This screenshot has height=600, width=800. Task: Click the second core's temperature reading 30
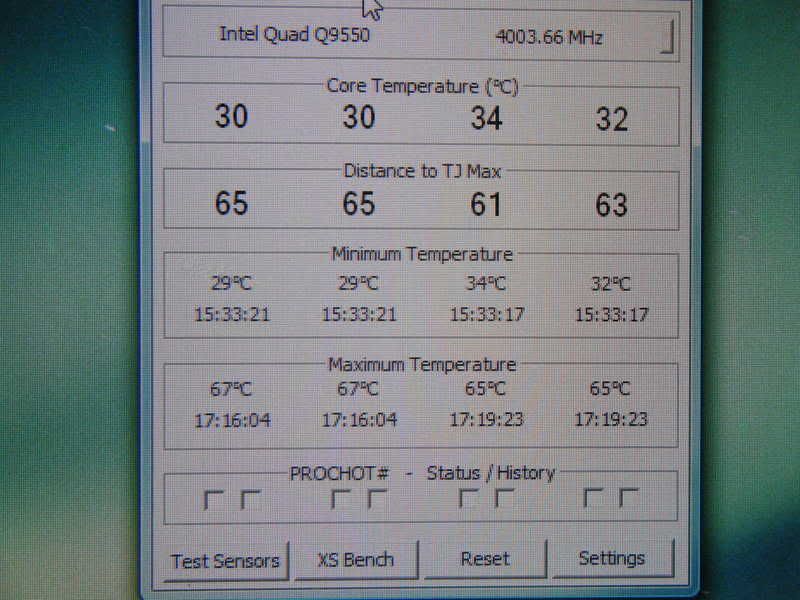pos(359,116)
